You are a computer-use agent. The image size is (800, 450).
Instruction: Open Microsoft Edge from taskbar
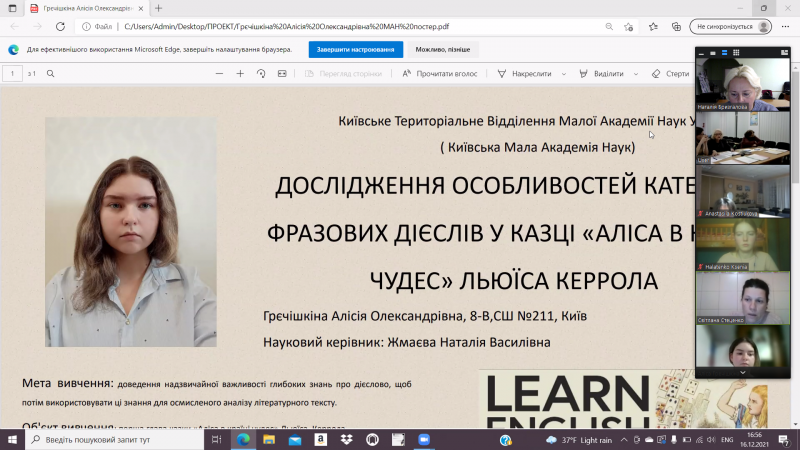click(x=243, y=439)
